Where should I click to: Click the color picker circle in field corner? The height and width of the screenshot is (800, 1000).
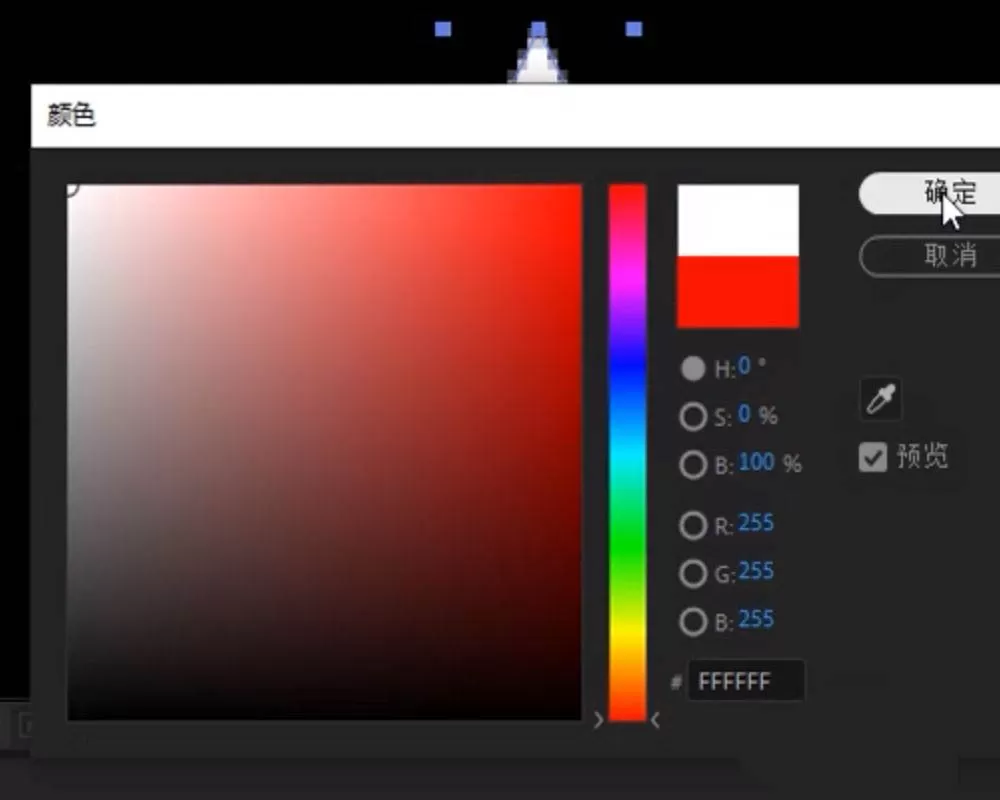(x=71, y=189)
